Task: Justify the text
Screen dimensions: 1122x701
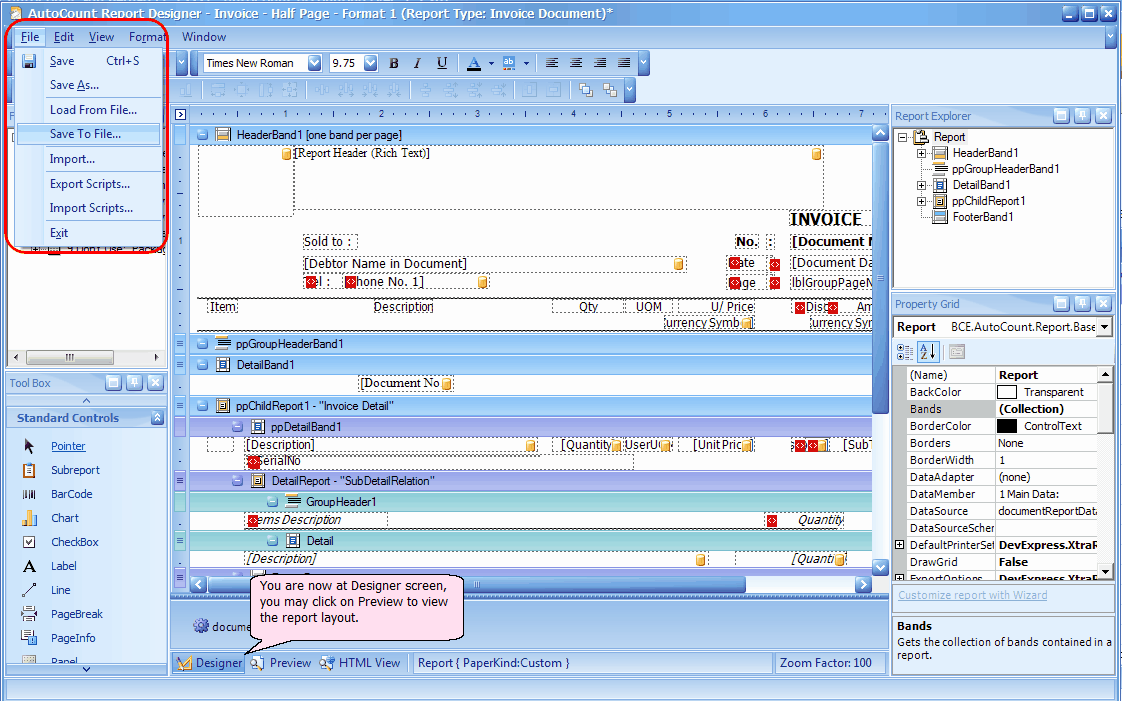Action: (x=624, y=63)
